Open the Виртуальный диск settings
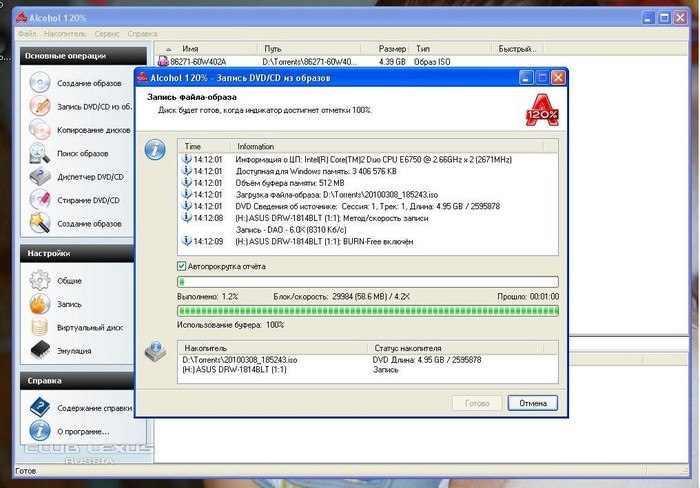 (x=40, y=326)
